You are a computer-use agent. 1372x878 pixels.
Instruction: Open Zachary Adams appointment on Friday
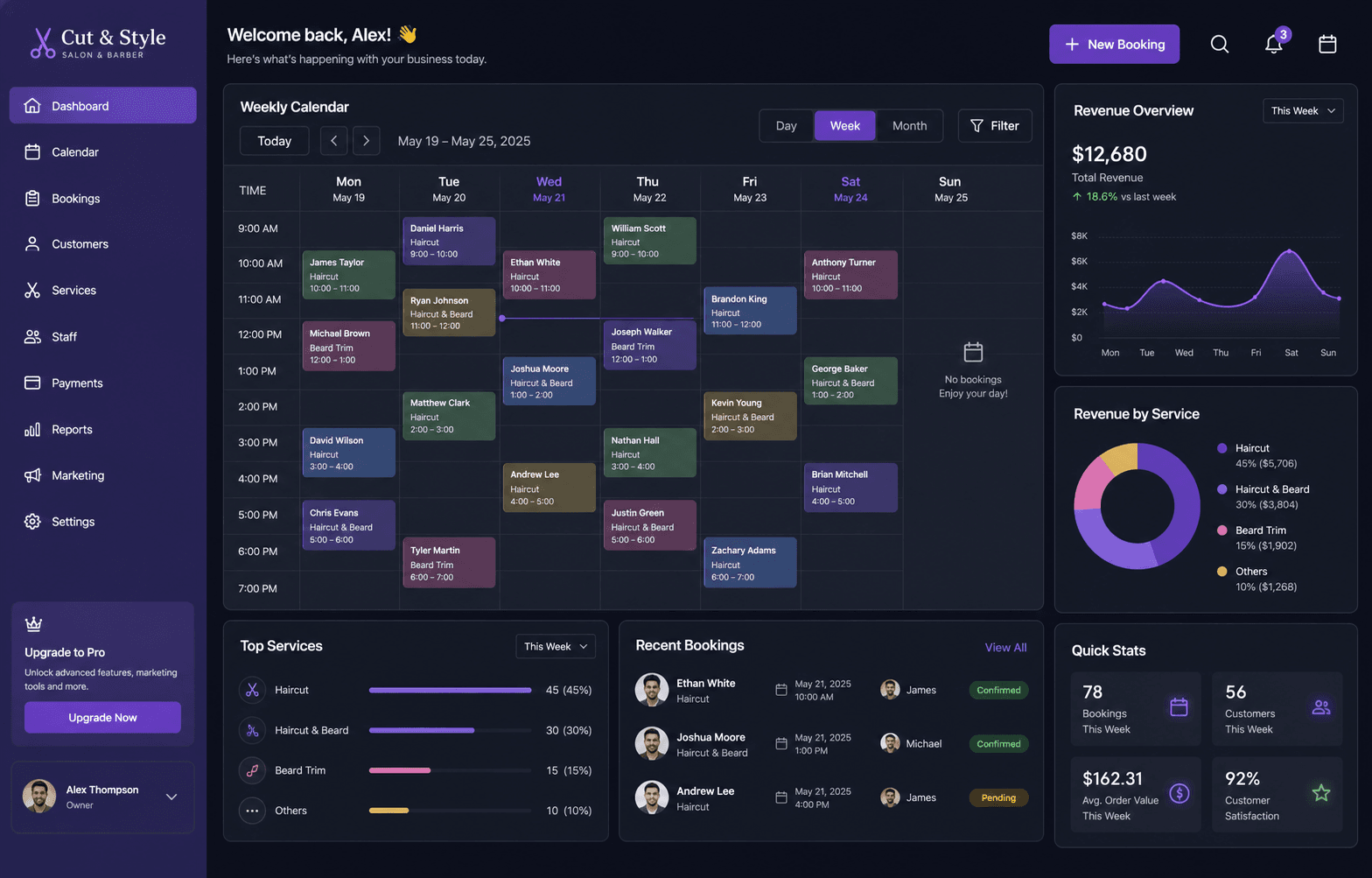coord(750,562)
